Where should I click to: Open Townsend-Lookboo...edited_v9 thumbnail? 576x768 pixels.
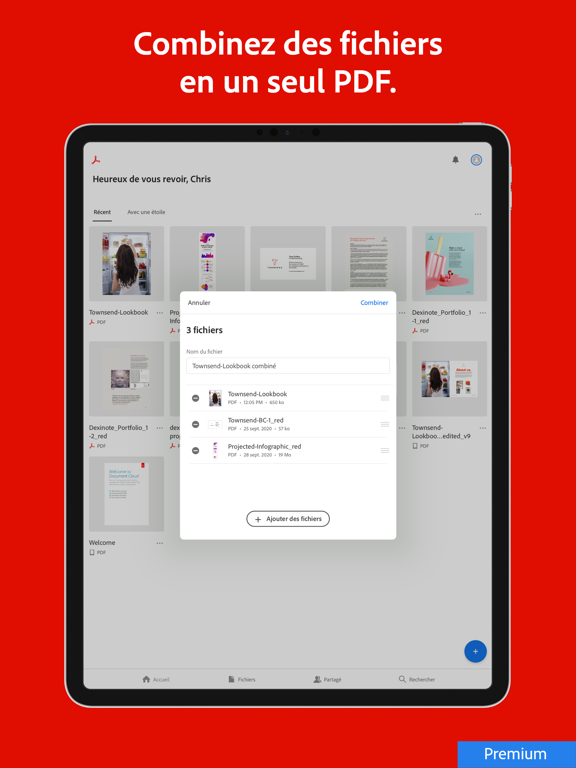point(450,379)
